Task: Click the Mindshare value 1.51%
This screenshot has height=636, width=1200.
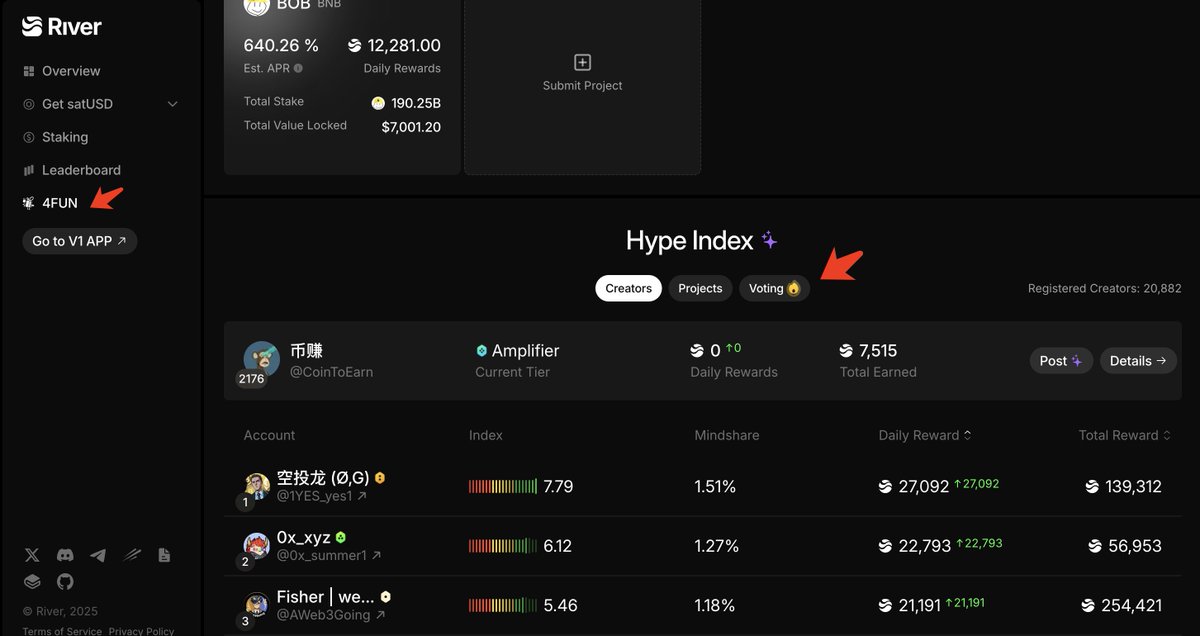Action: (x=715, y=487)
